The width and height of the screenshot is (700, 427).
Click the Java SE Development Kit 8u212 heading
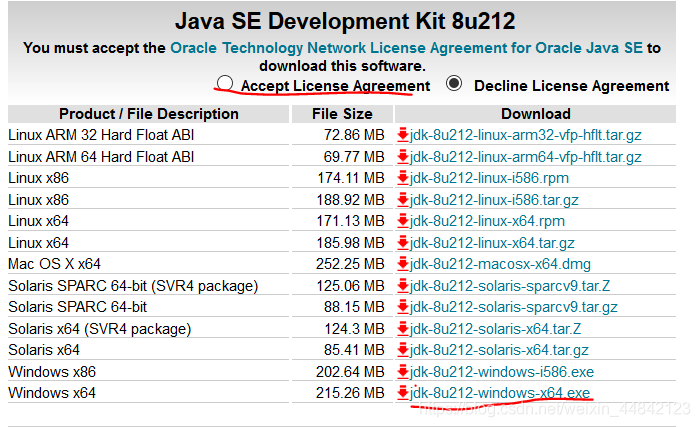pos(345,21)
